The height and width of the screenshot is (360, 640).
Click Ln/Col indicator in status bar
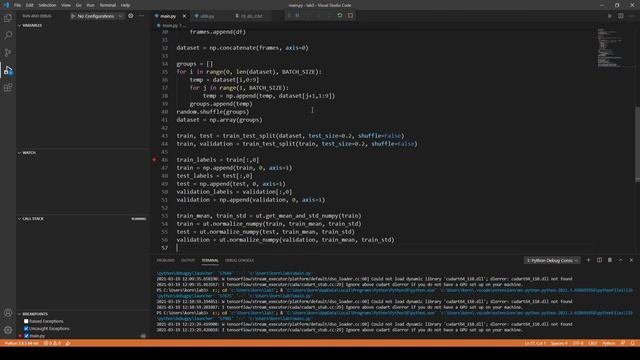pyautogui.click(x=535, y=343)
